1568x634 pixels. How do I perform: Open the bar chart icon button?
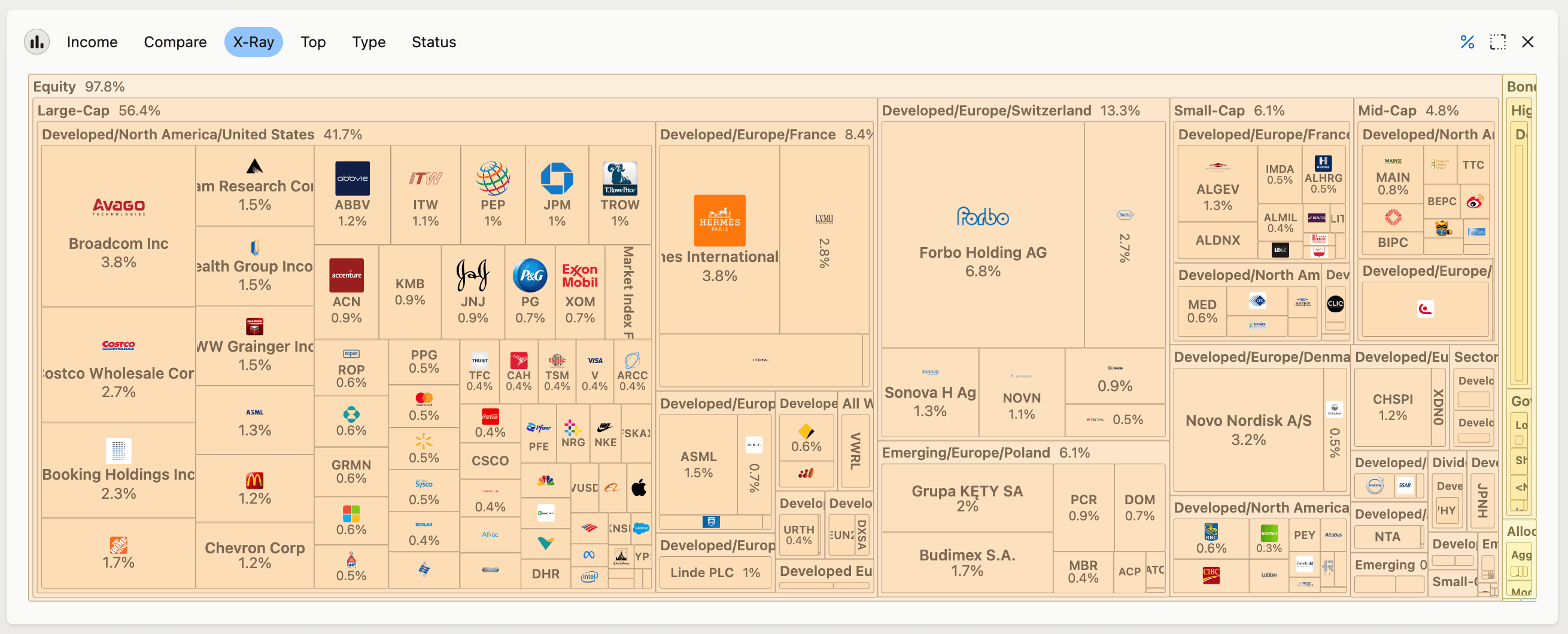pos(37,42)
